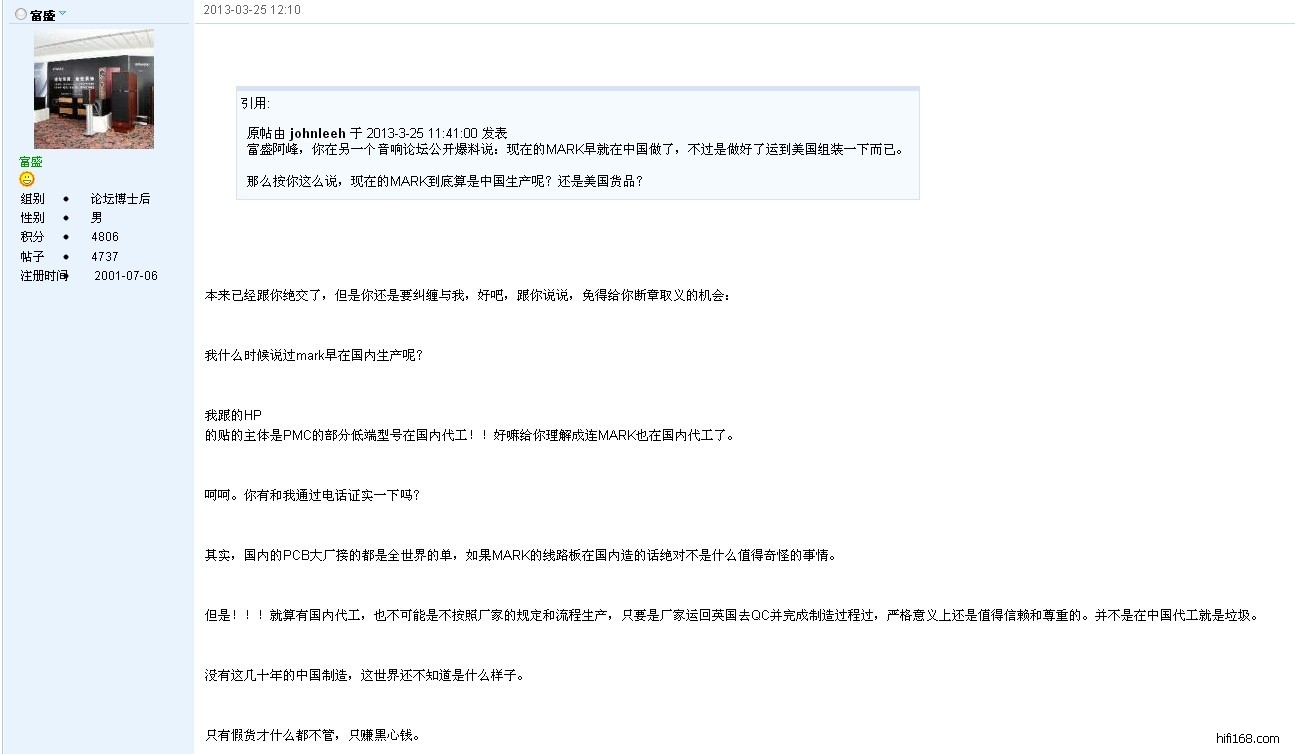The height and width of the screenshot is (754, 1295).
Task: Select the 论坛博士后 group title
Action: [120, 199]
